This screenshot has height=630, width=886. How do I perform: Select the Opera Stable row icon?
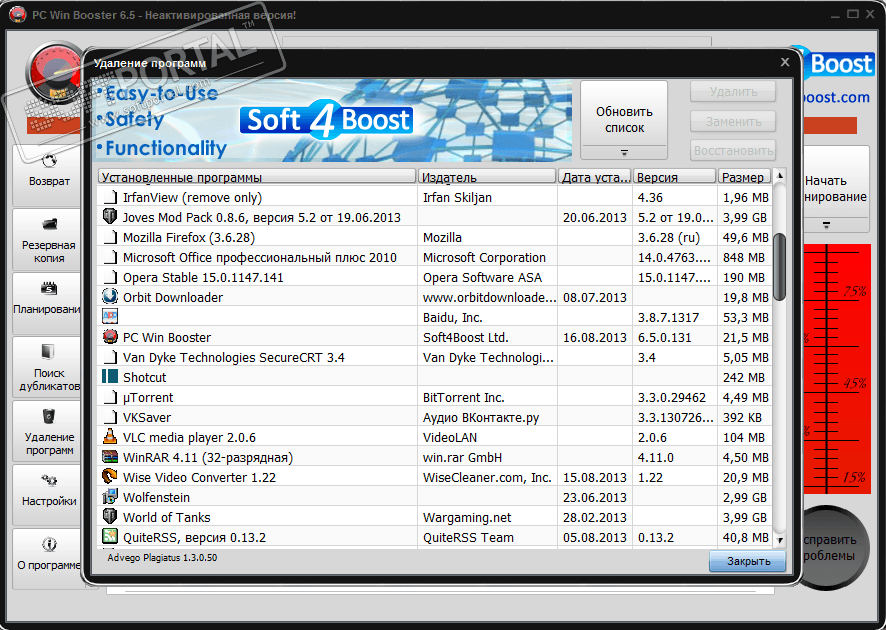click(x=111, y=277)
